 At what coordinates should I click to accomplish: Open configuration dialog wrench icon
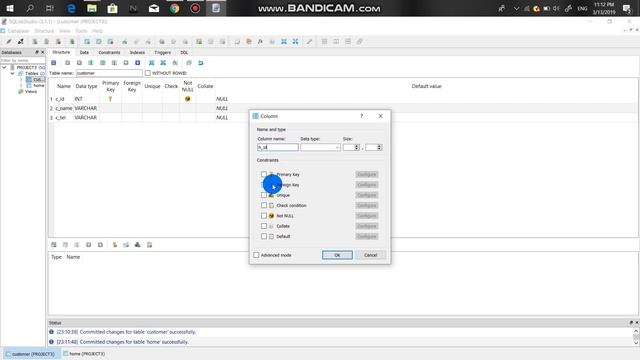coord(309,42)
